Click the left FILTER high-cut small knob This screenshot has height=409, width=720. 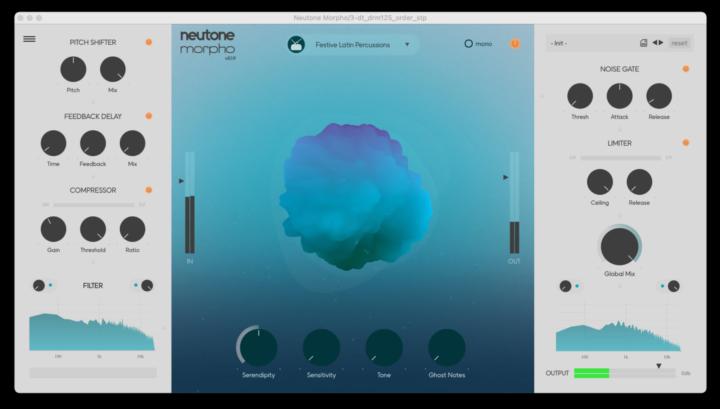pyautogui.click(x=147, y=286)
